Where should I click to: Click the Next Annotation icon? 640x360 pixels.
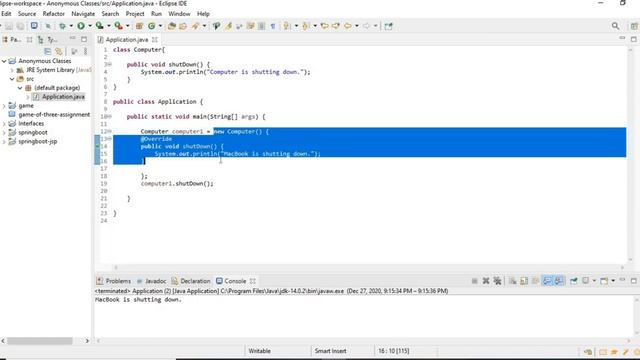[x=286, y=26]
